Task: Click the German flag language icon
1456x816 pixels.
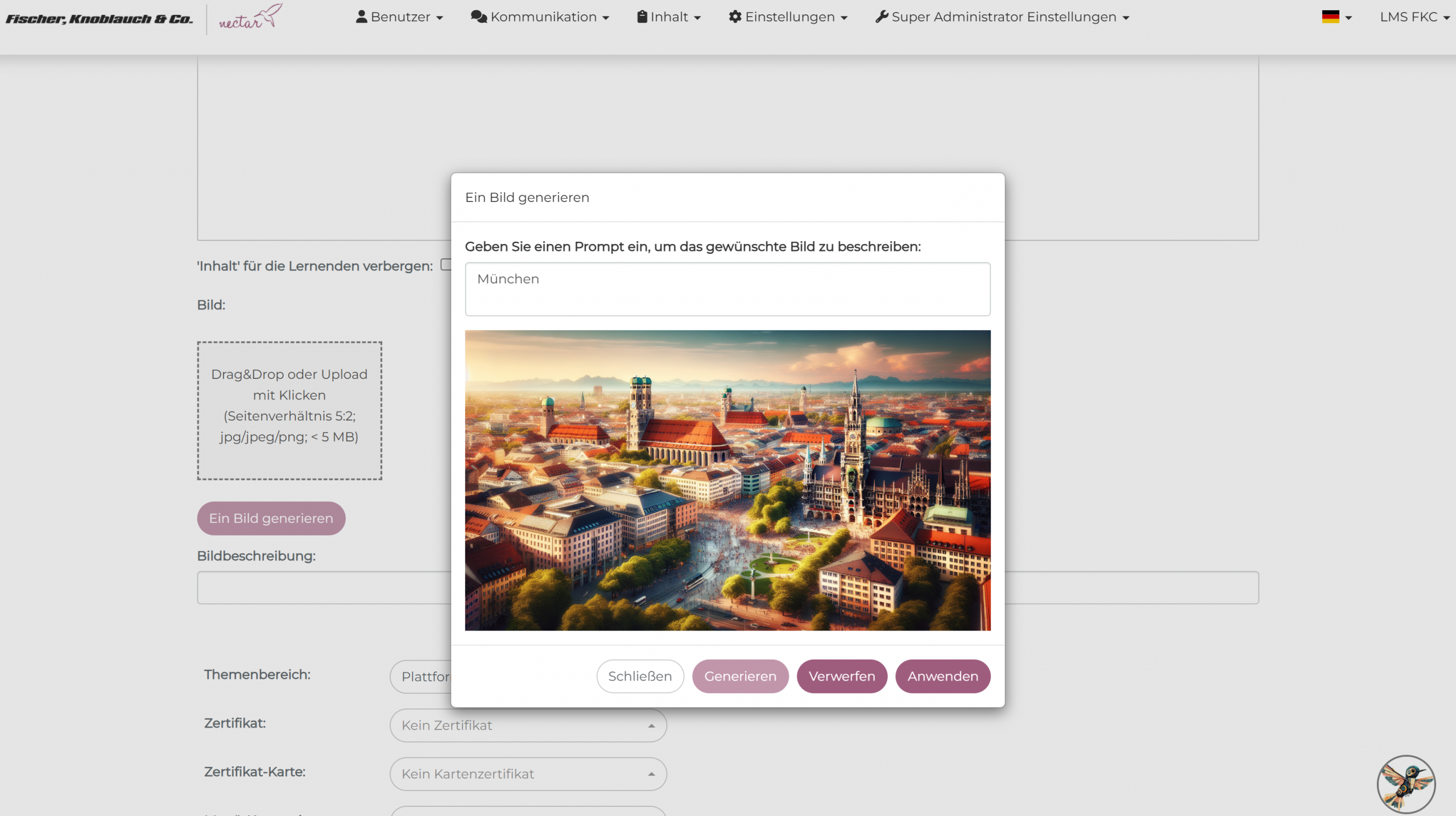Action: (1330, 17)
